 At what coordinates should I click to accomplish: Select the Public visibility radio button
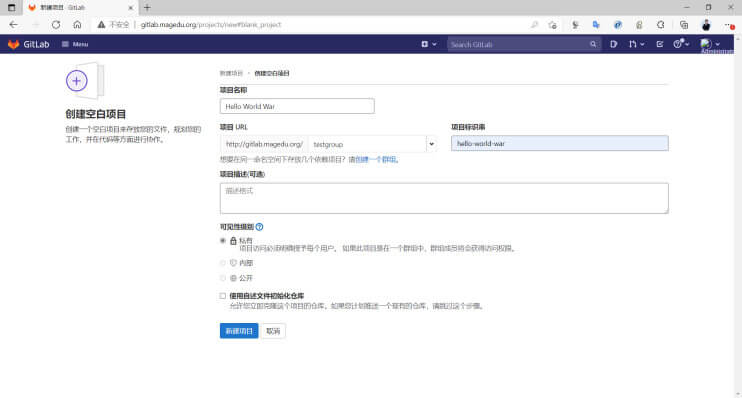222,278
